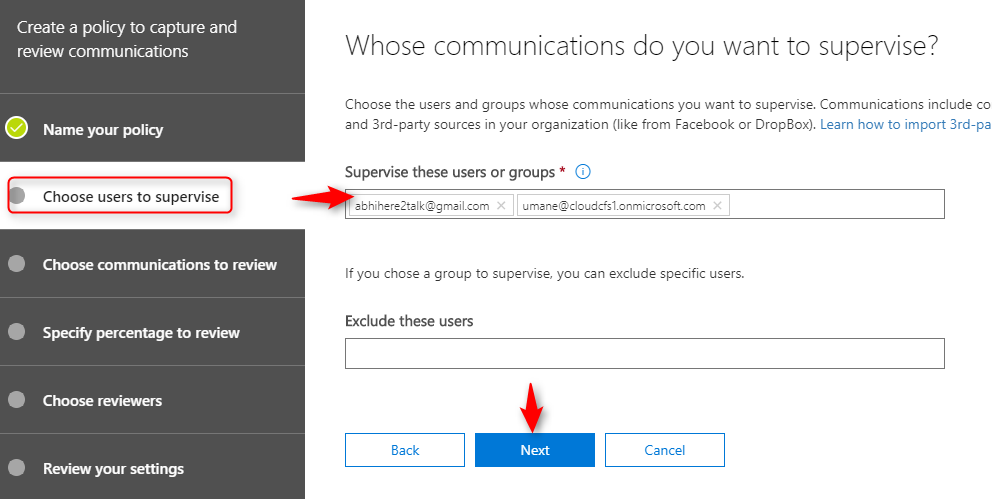
Task: Open the Choose communications to review step
Action: [159, 264]
